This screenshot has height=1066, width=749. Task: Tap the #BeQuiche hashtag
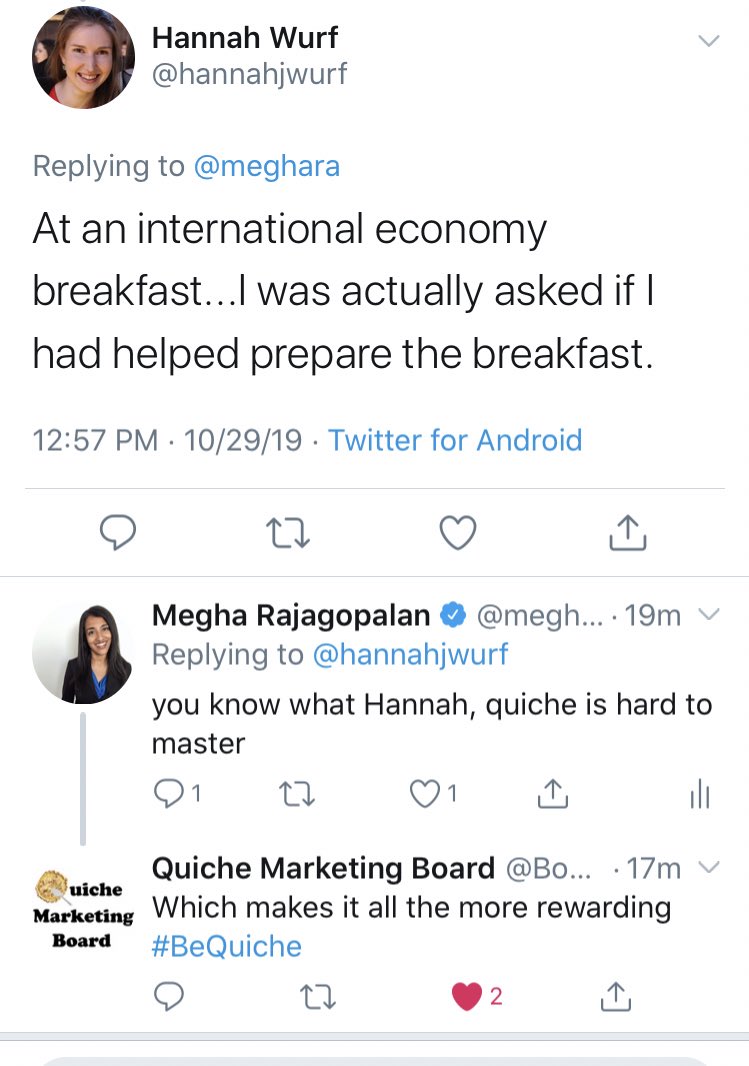click(226, 946)
